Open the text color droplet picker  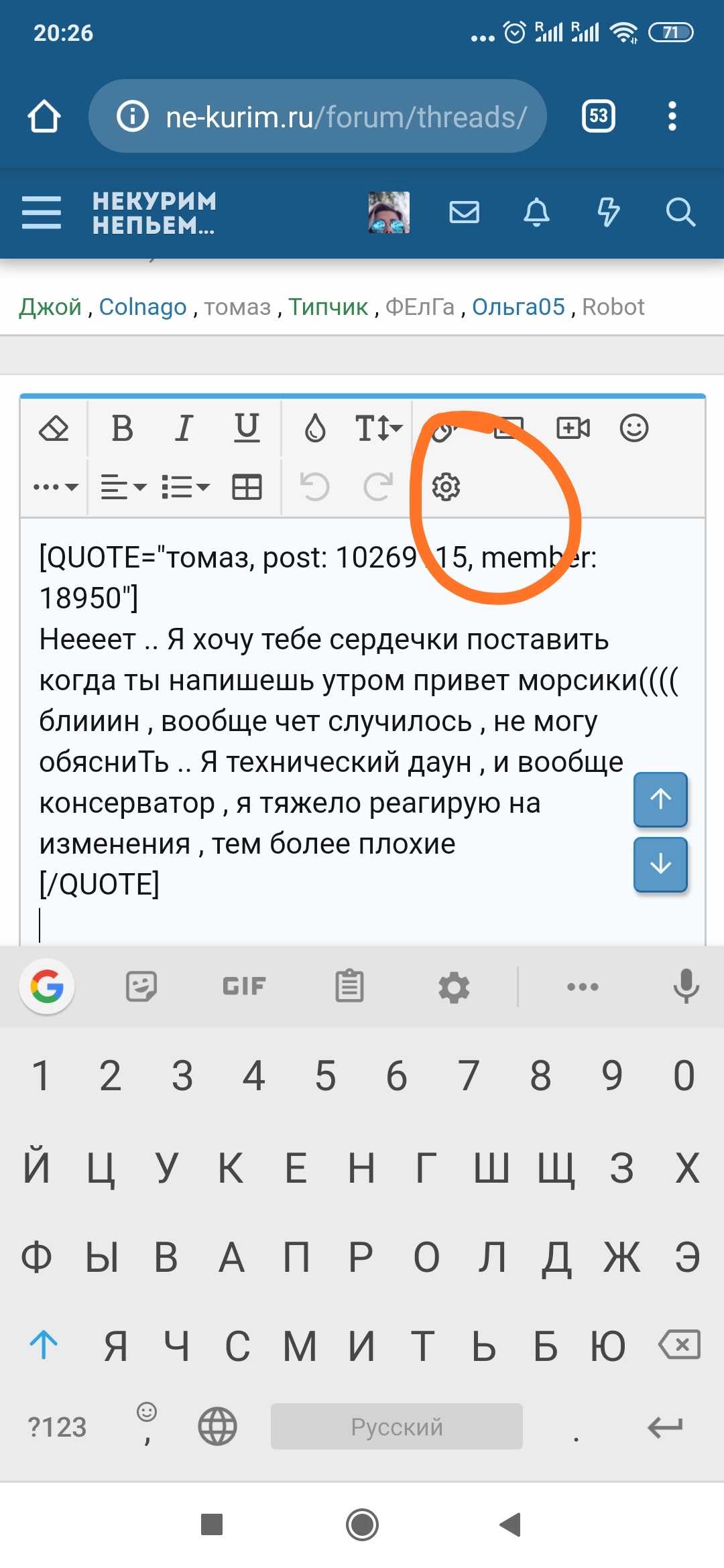pyautogui.click(x=315, y=428)
